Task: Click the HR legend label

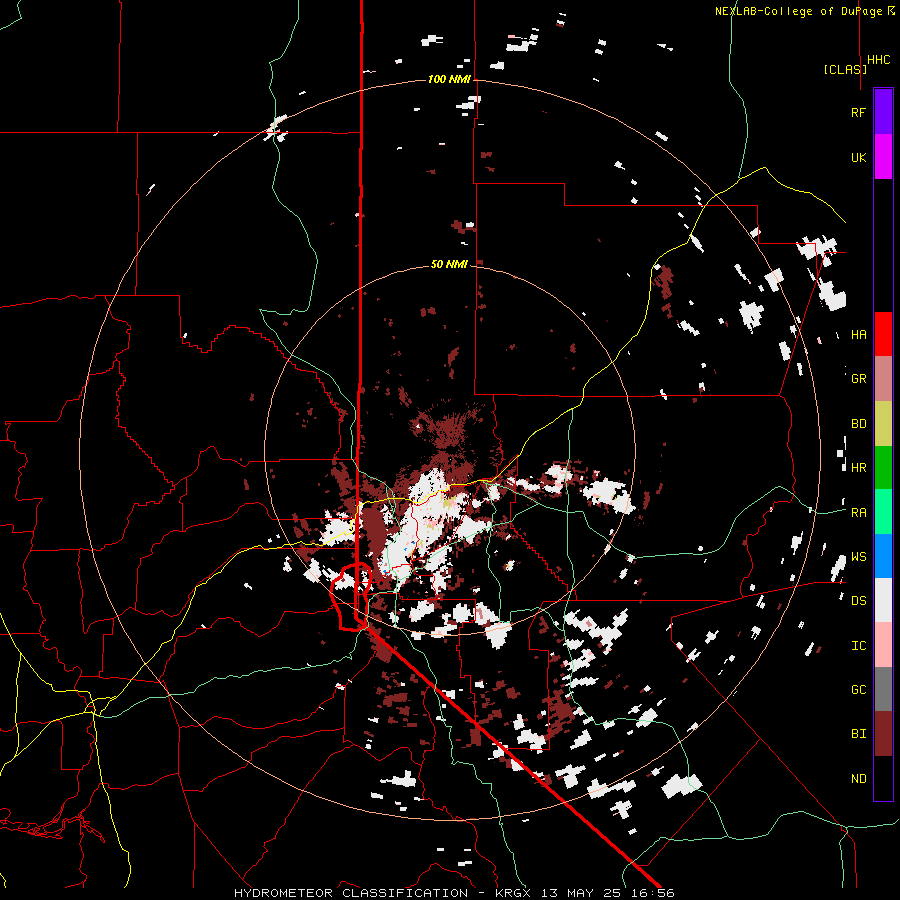Action: [x=858, y=468]
